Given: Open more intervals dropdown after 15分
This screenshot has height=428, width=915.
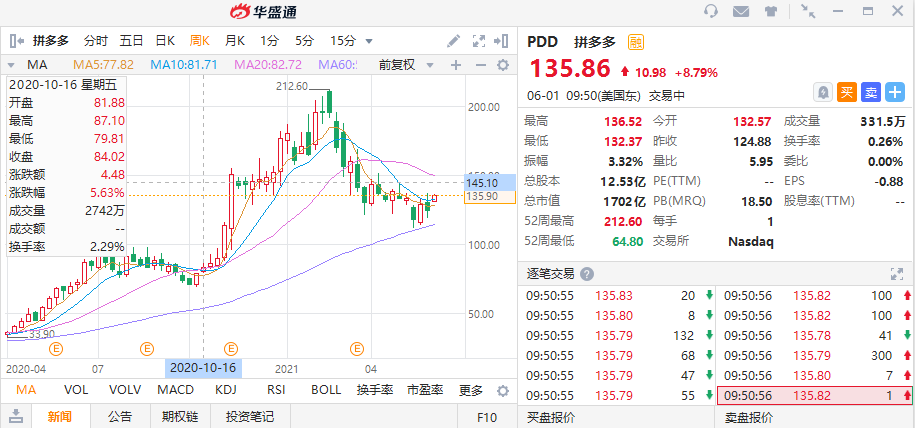Looking at the screenshot, I should [369, 41].
